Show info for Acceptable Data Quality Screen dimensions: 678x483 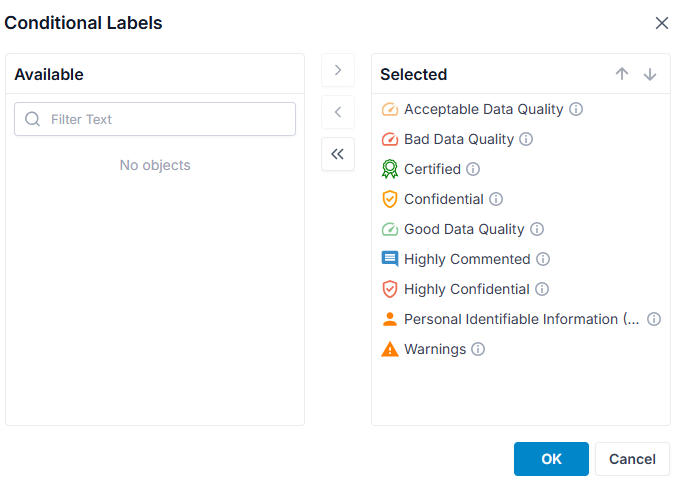(576, 109)
